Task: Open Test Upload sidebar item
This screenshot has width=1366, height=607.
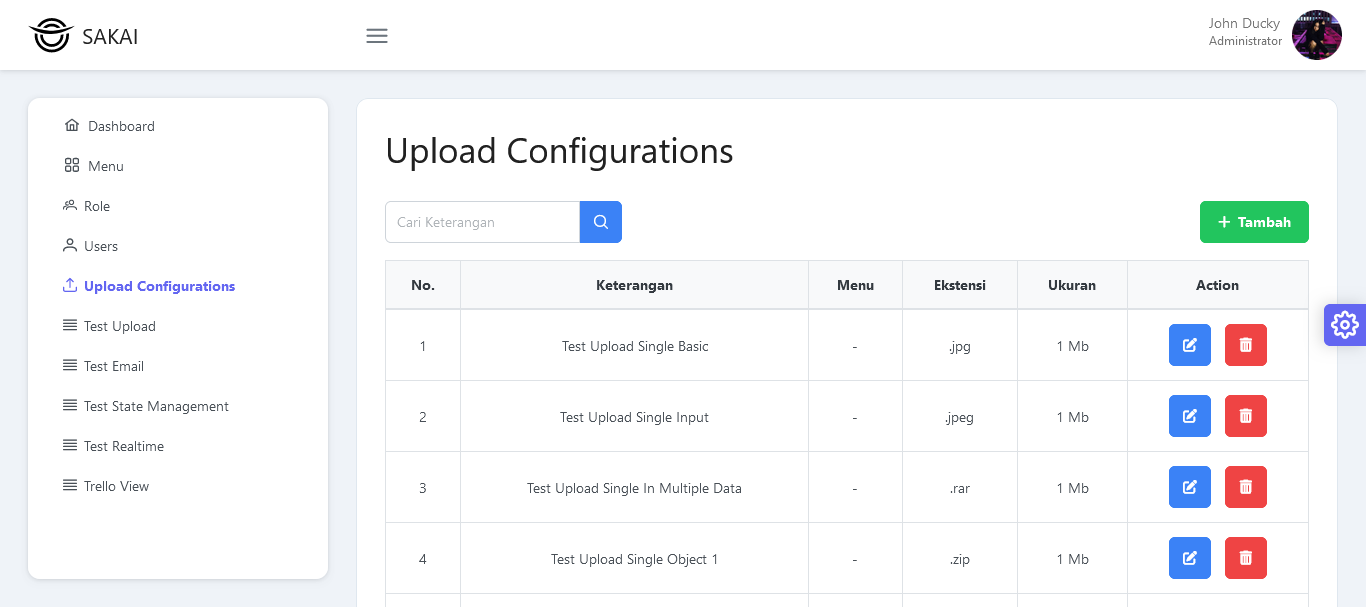Action: 178,326
